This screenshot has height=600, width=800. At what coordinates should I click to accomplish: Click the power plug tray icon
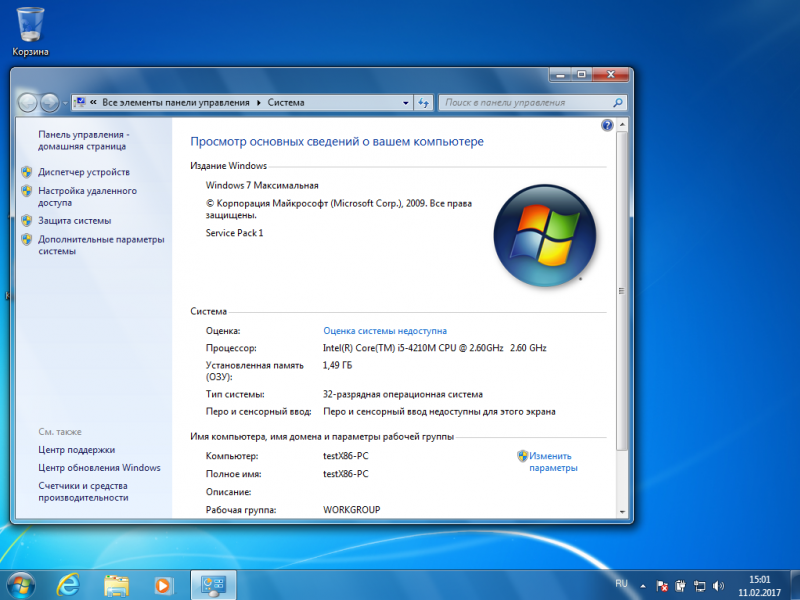[x=680, y=586]
